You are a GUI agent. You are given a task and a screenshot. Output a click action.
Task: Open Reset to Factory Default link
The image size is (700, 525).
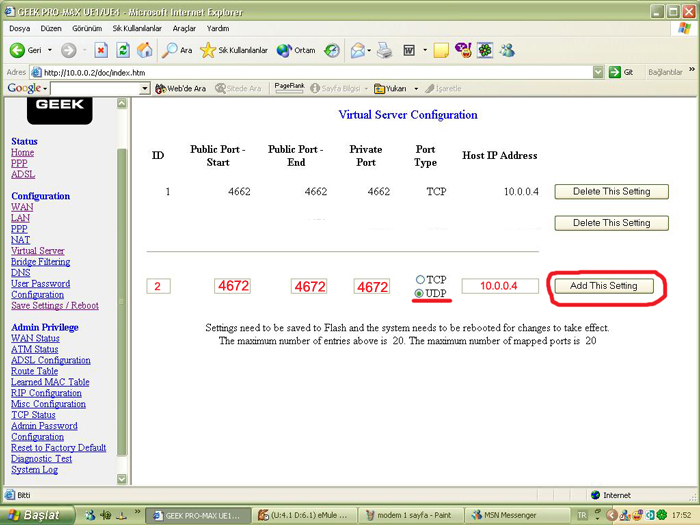58,448
